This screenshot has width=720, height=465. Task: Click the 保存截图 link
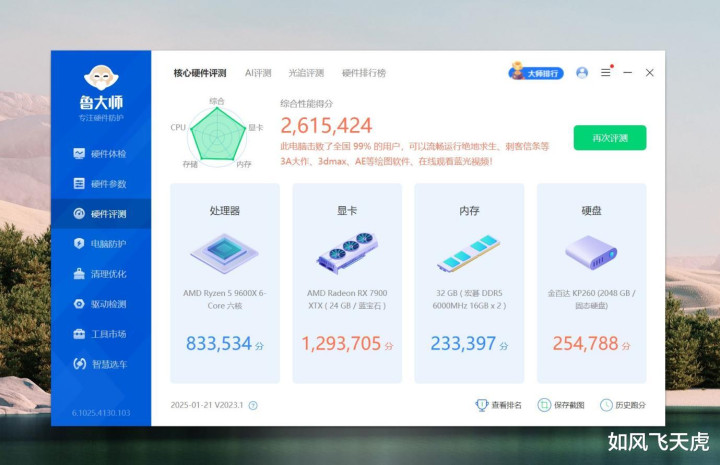(569, 405)
